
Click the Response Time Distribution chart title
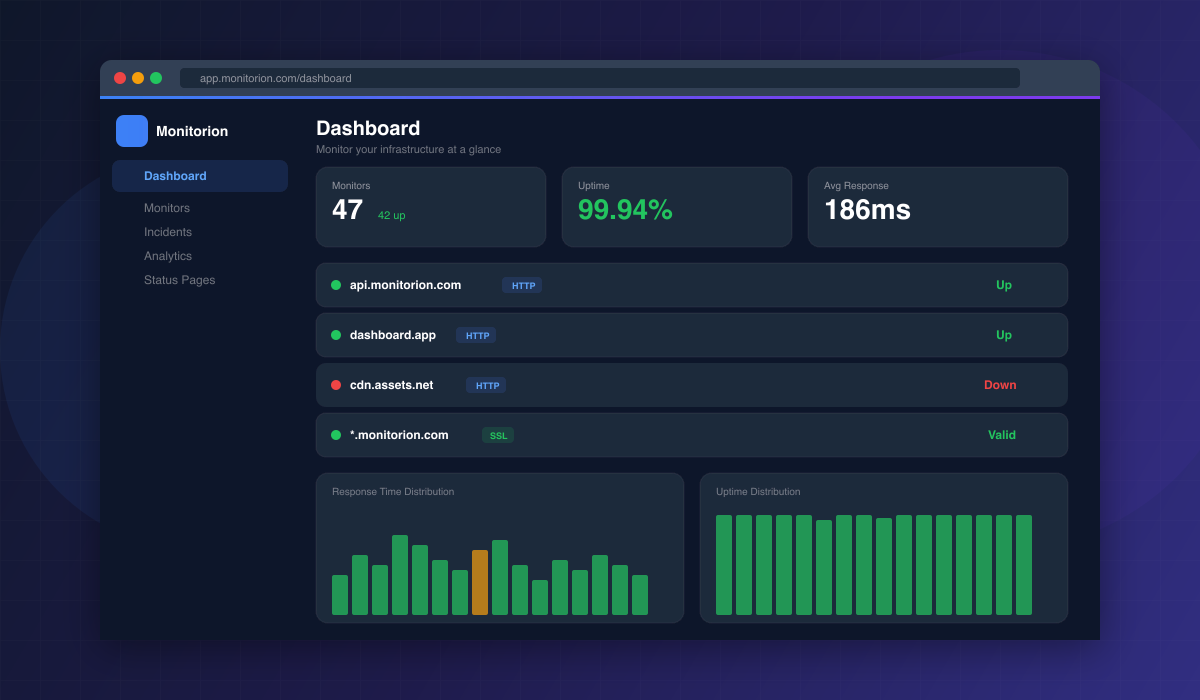pos(393,491)
